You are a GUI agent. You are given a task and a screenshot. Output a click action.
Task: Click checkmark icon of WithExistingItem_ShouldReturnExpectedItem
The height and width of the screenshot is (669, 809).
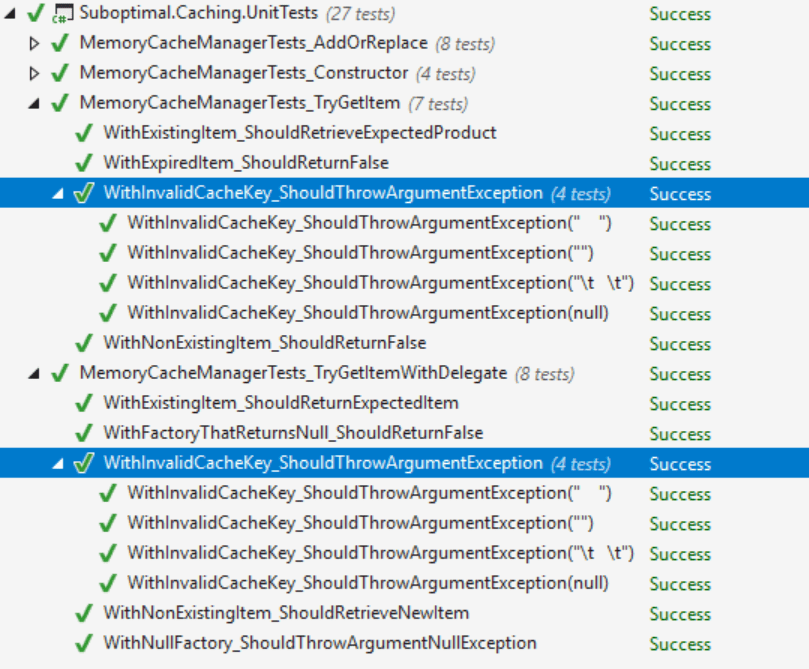(x=84, y=402)
